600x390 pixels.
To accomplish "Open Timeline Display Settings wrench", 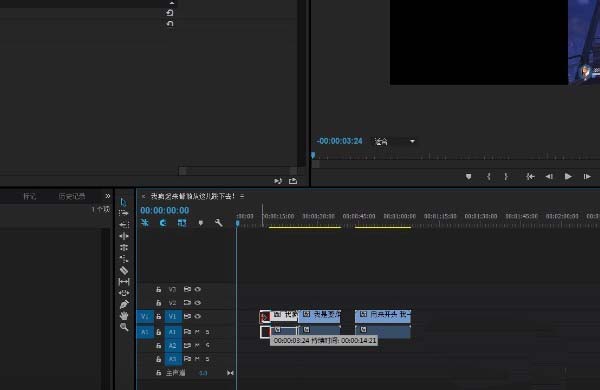I will pyautogui.click(x=218, y=222).
